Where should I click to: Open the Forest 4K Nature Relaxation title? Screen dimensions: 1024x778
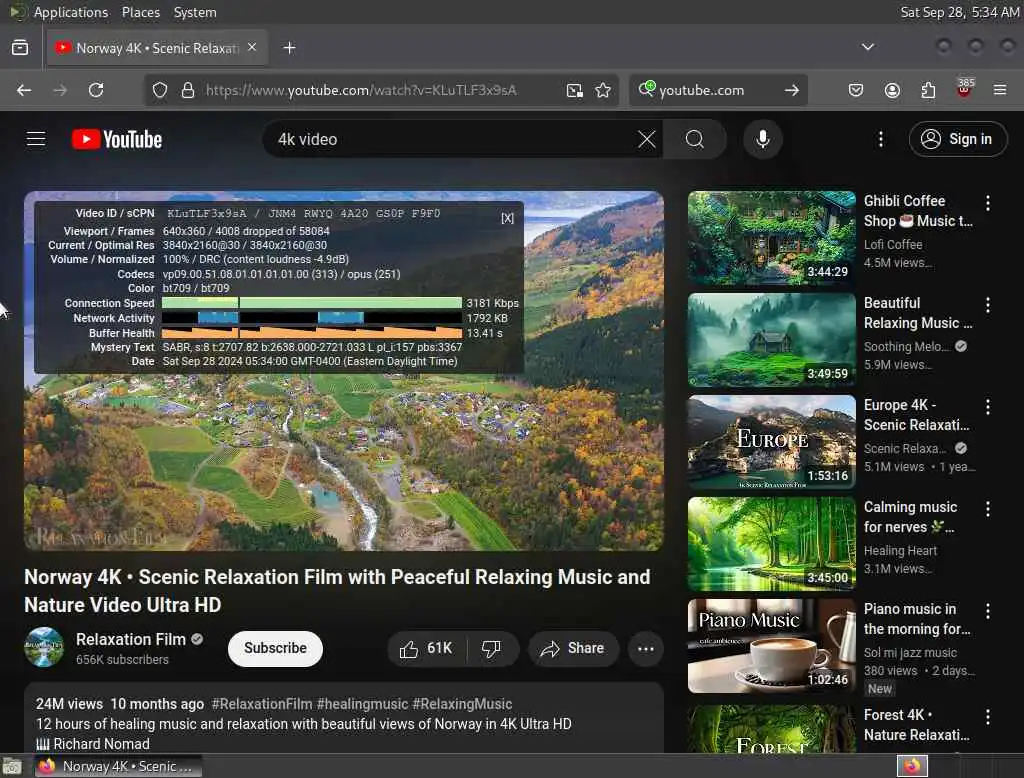pos(916,725)
